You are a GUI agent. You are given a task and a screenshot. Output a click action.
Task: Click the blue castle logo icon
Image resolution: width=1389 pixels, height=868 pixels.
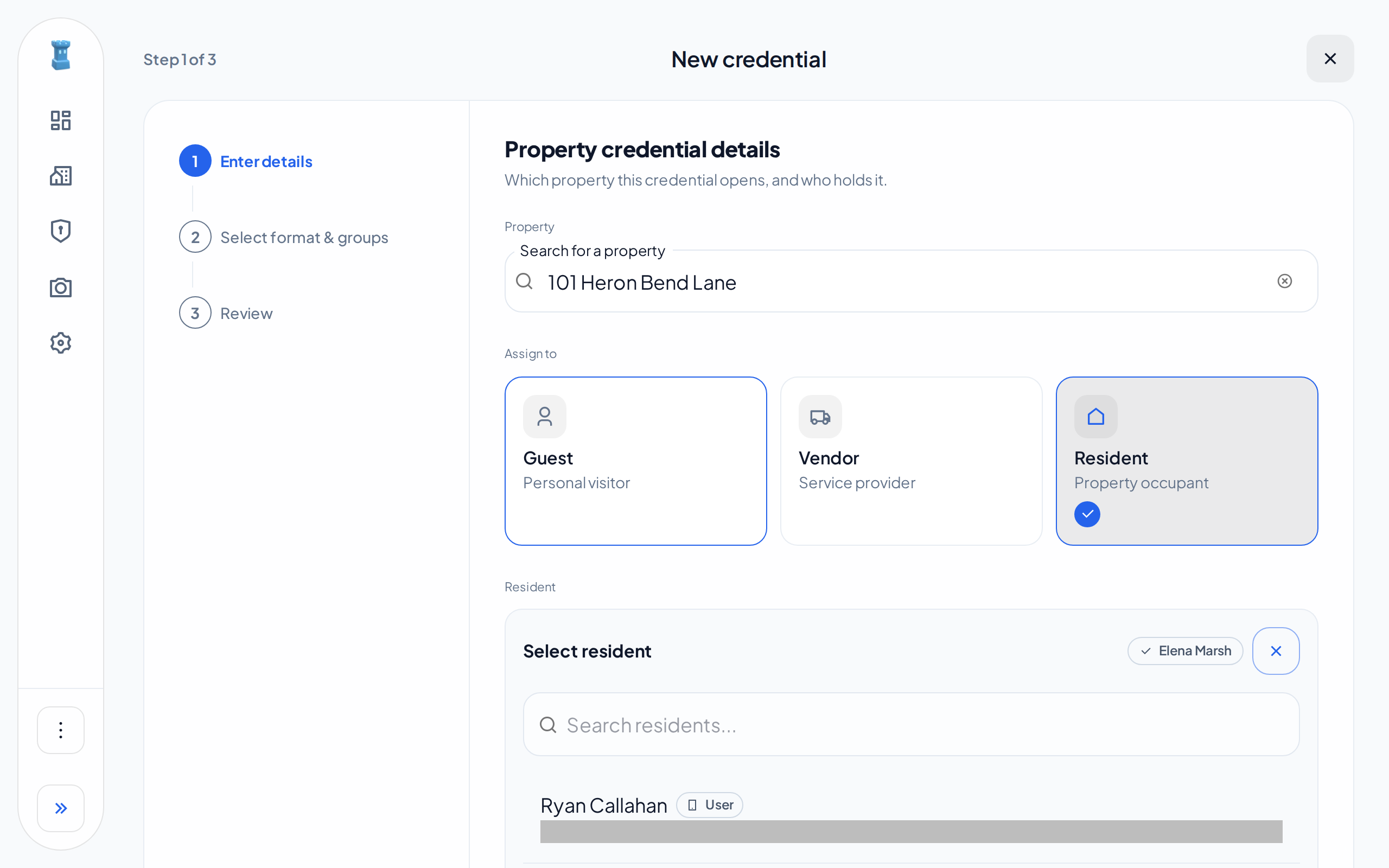coord(61,55)
